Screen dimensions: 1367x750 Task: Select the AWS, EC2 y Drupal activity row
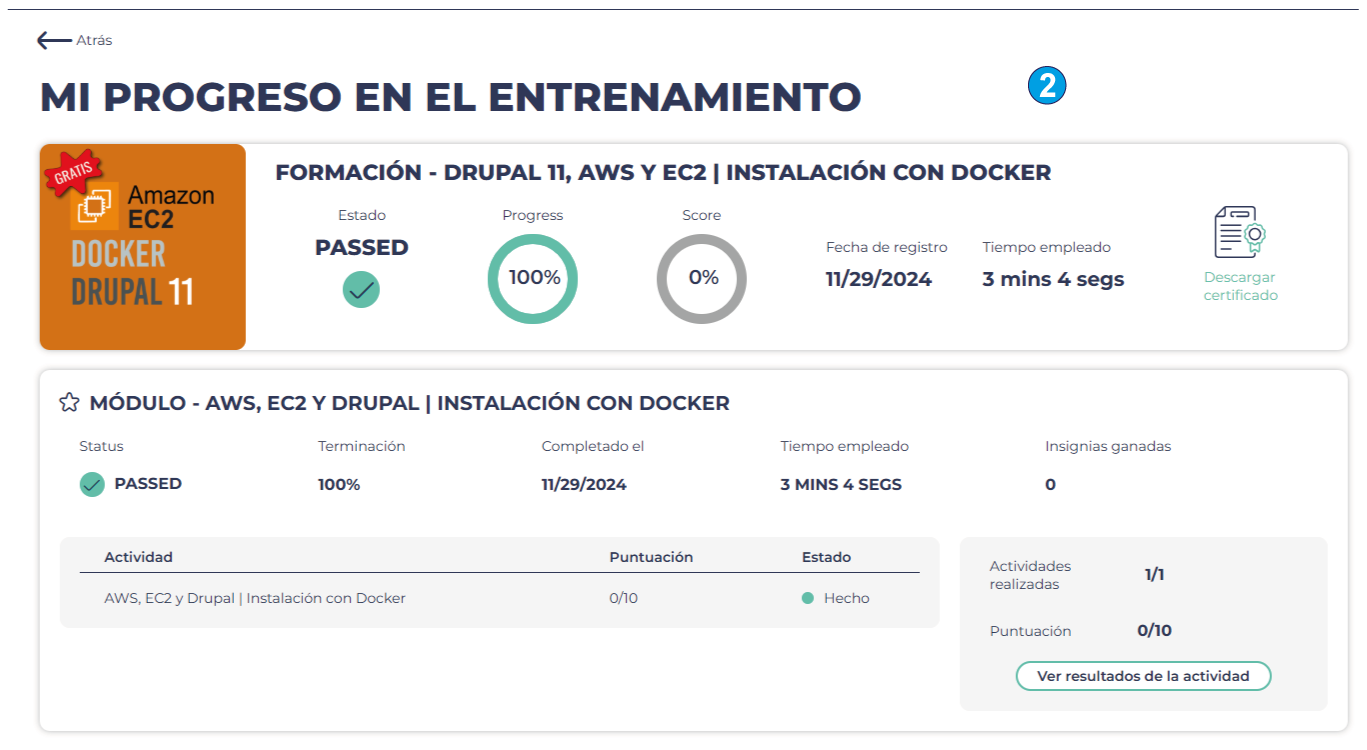pos(255,599)
